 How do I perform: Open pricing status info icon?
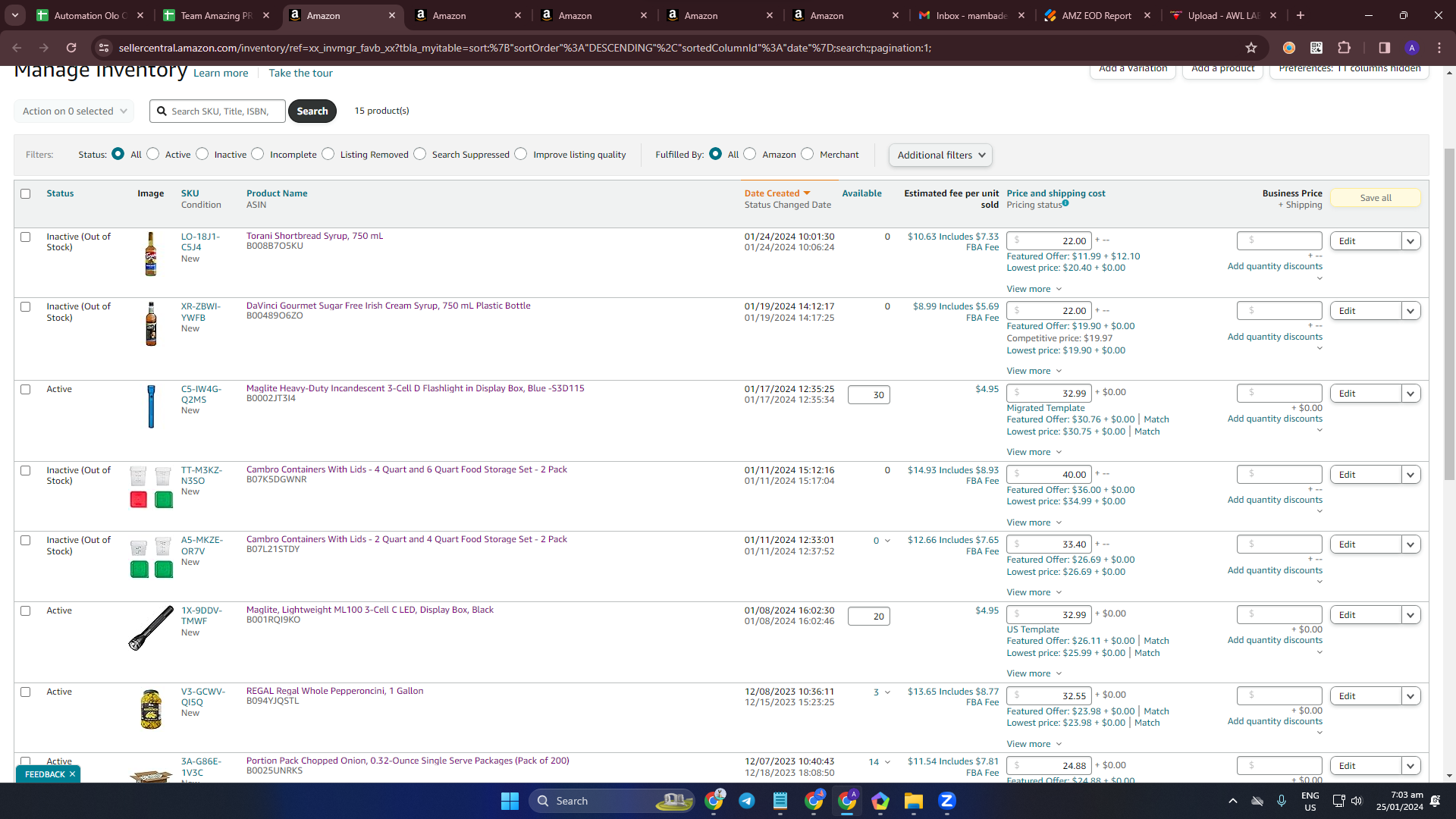[1065, 203]
